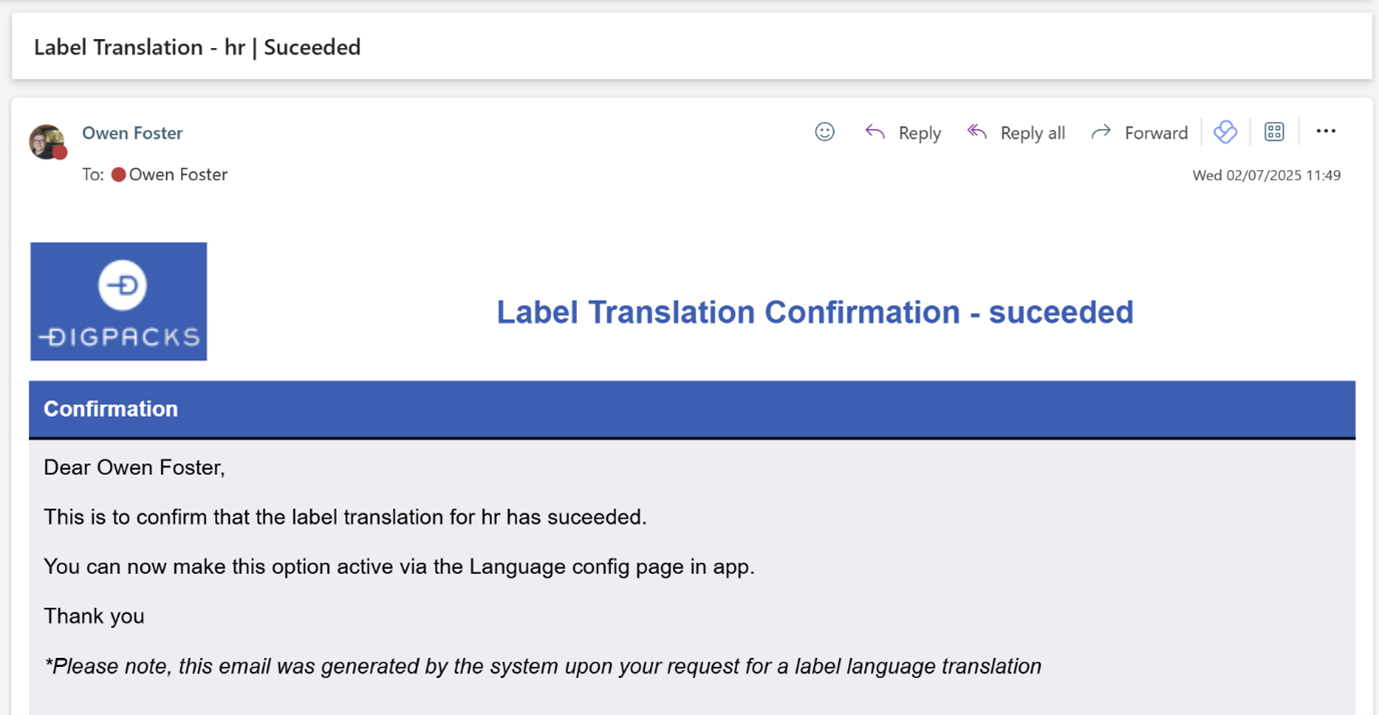1379x715 pixels.
Task: Click the red presence badge on avatar
Action: coord(60,153)
